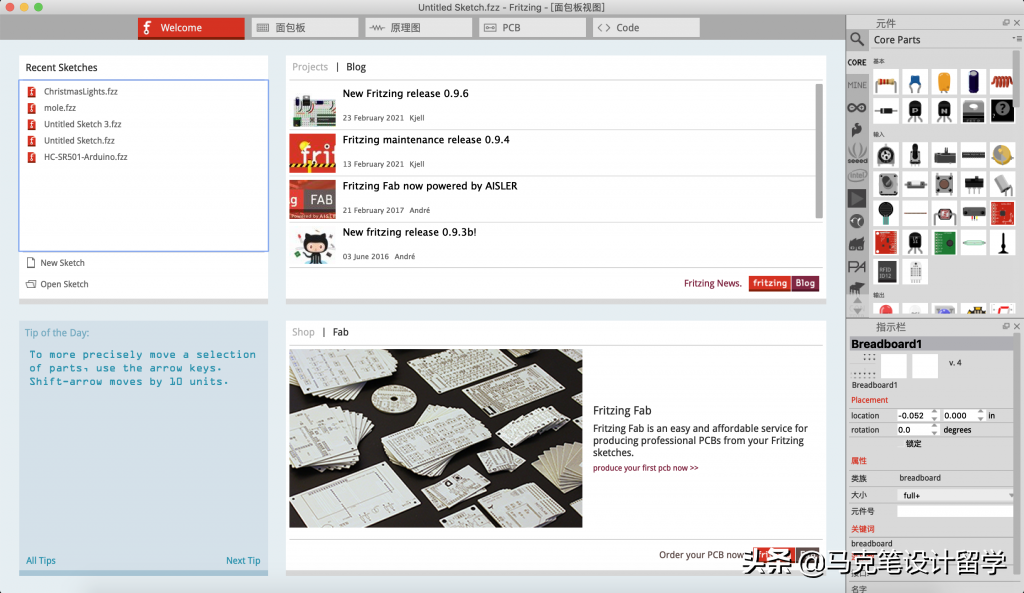Open Untitled Sketch 3.fzz

[x=82, y=124]
